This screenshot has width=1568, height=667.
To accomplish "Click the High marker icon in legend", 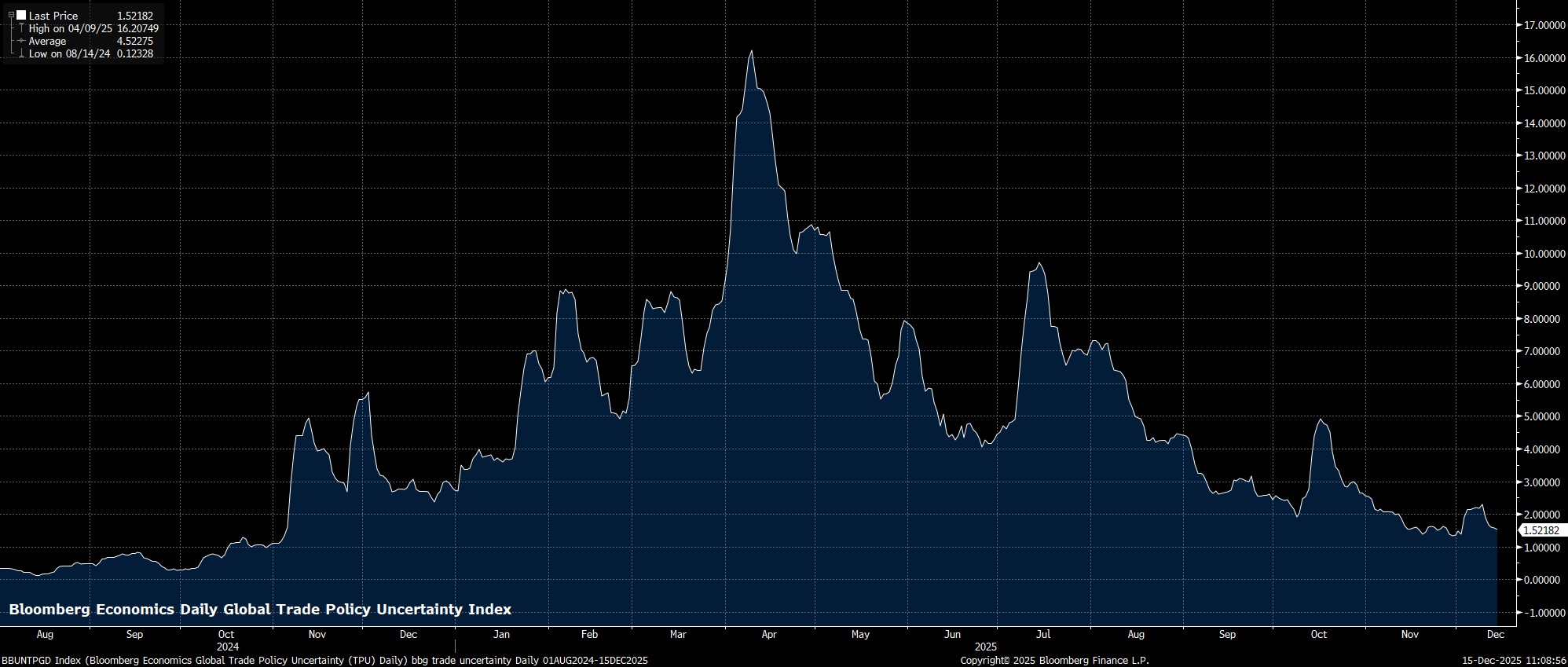I will 21,28.
